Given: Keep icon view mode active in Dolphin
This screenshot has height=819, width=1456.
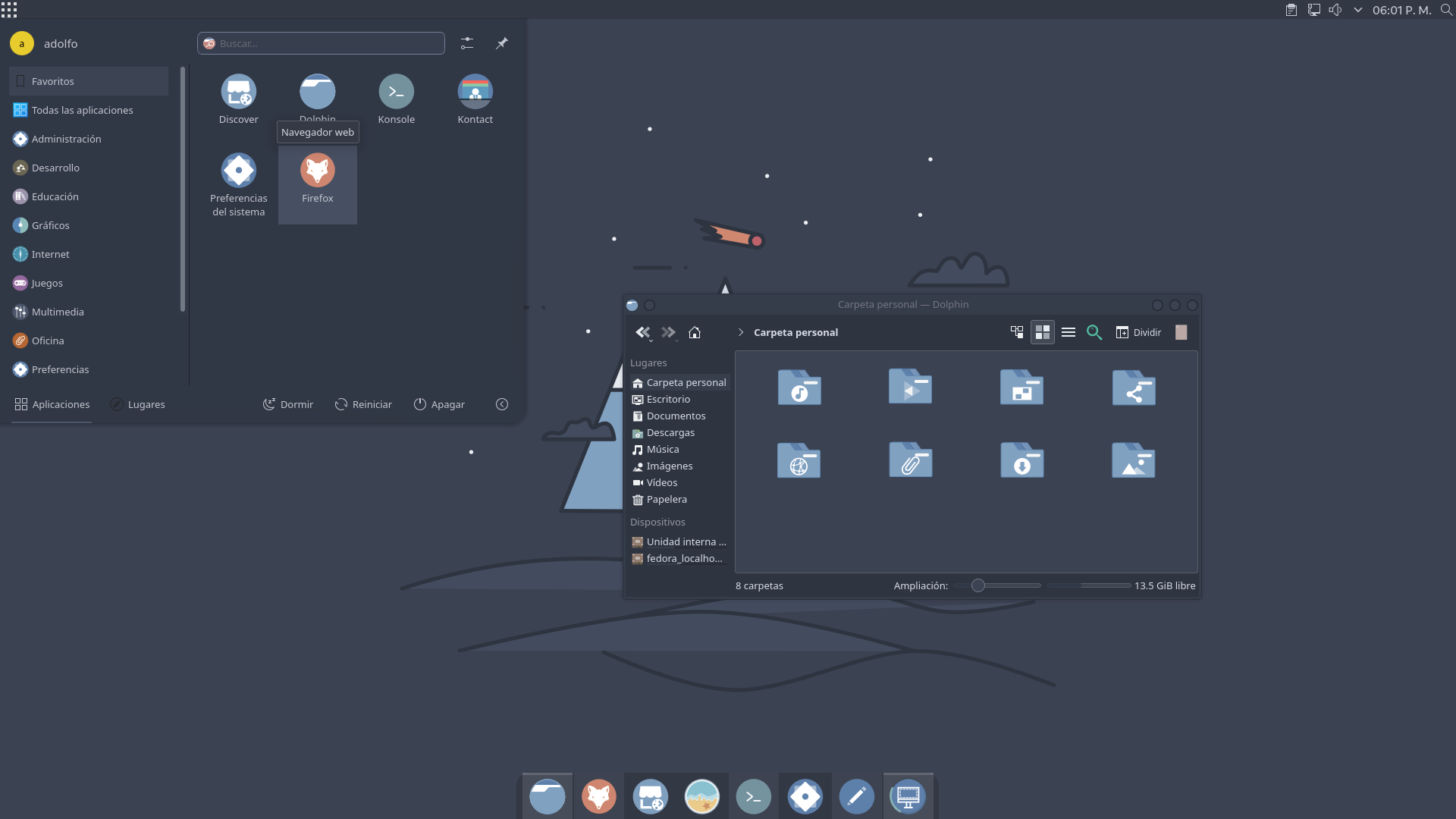Looking at the screenshot, I should [1042, 332].
